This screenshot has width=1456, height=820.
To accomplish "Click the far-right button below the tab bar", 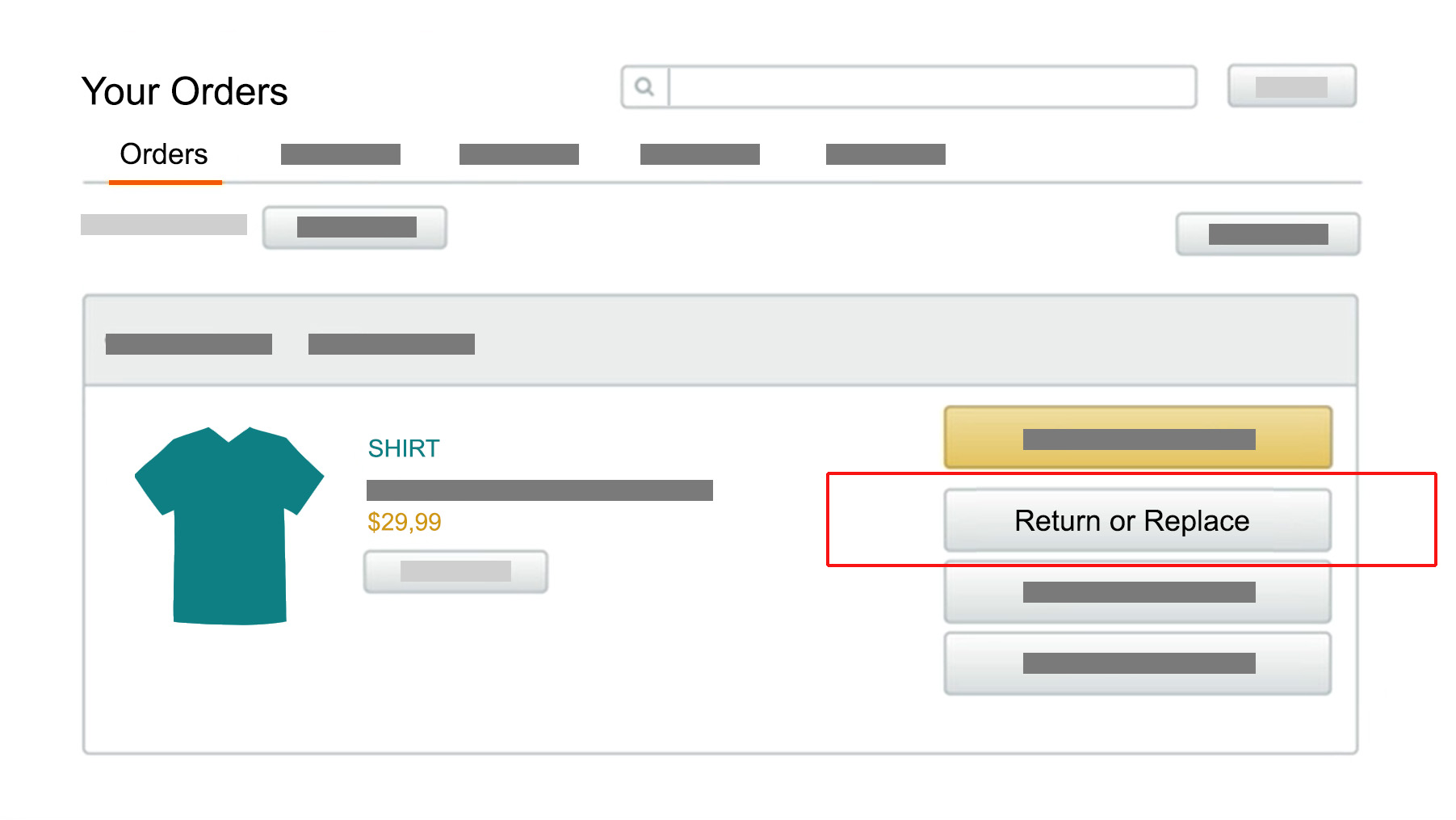I will [x=1267, y=234].
